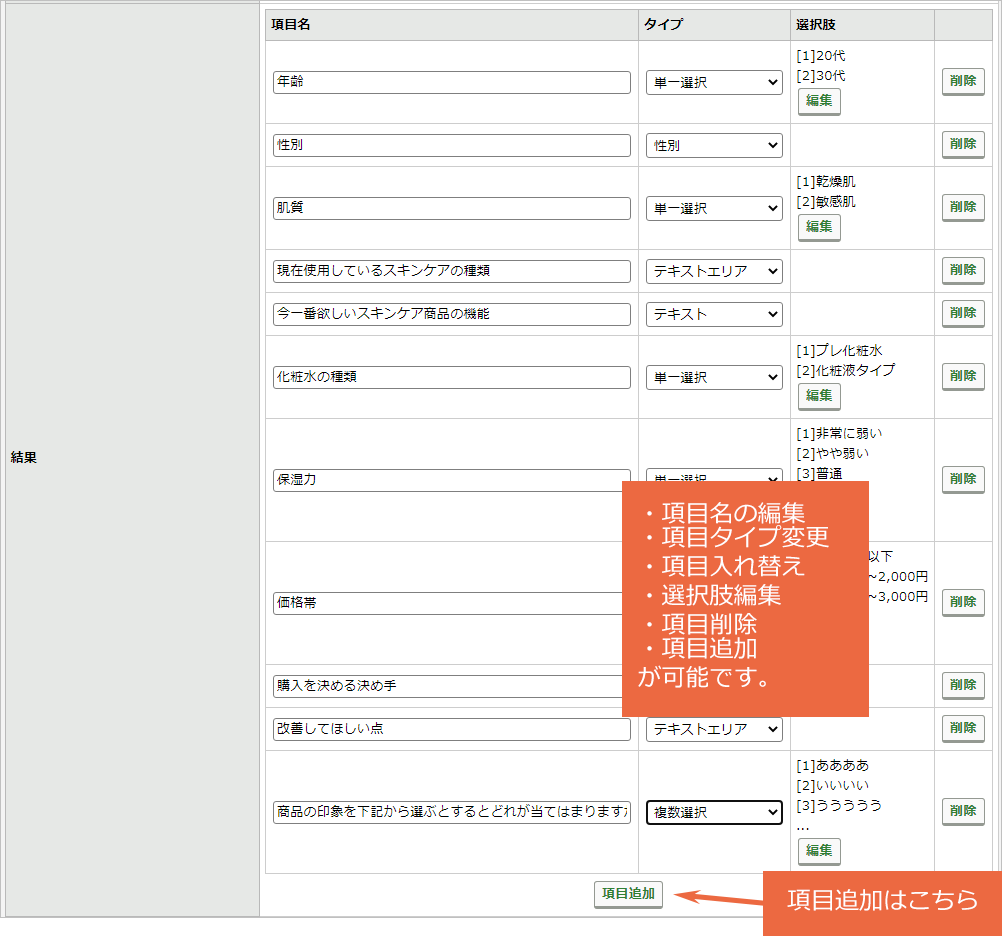
Task: Click the [2]やや弱い choice text
Action: pyautogui.click(x=833, y=454)
